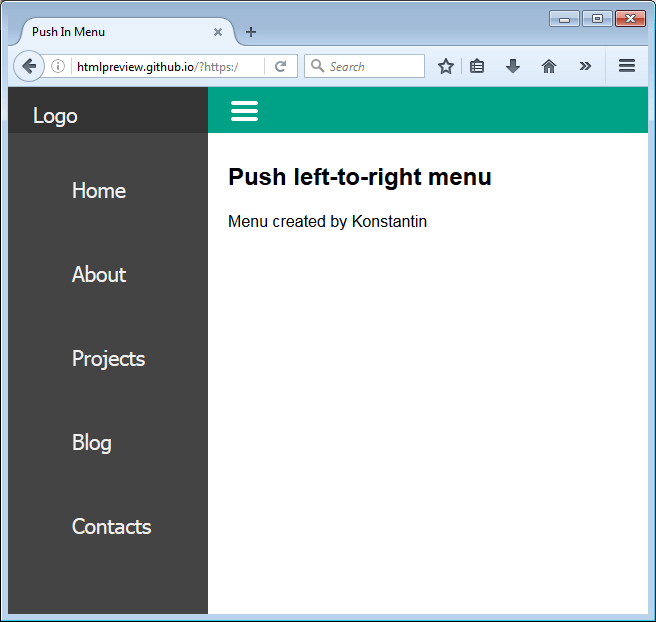This screenshot has width=656, height=622.
Task: Bookmark this page with the star icon
Action: pyautogui.click(x=446, y=66)
